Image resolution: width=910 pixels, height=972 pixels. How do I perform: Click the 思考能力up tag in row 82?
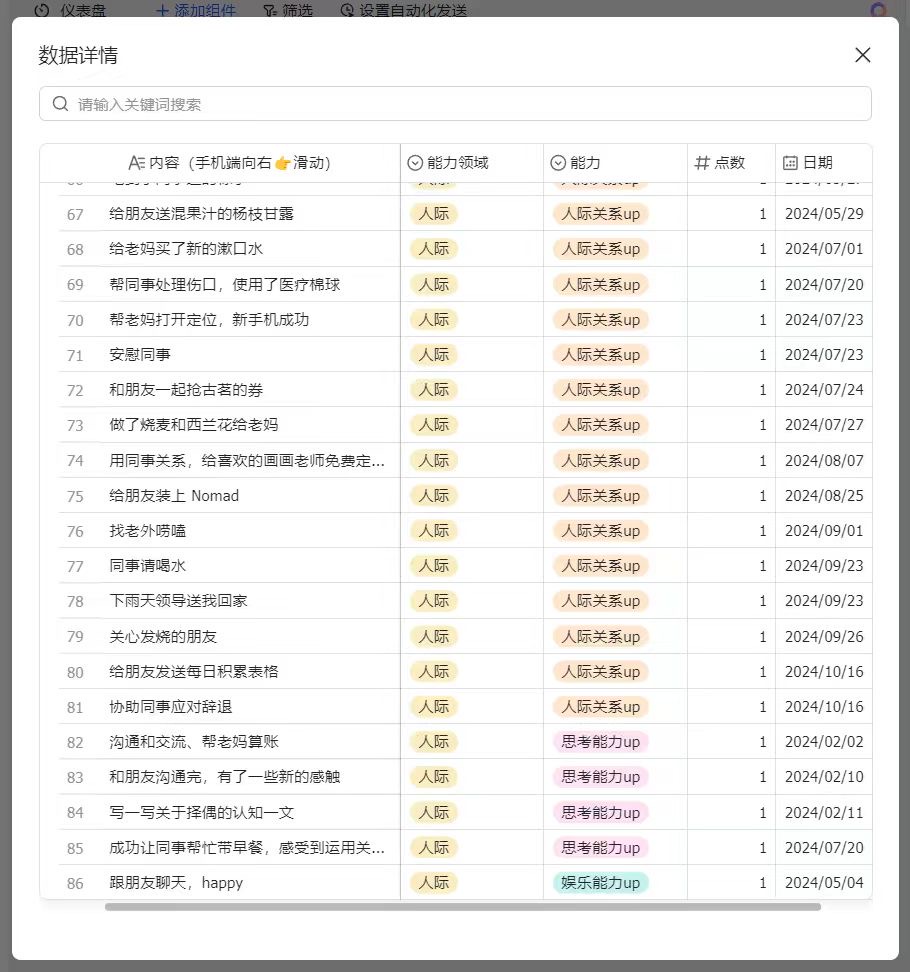[600, 742]
